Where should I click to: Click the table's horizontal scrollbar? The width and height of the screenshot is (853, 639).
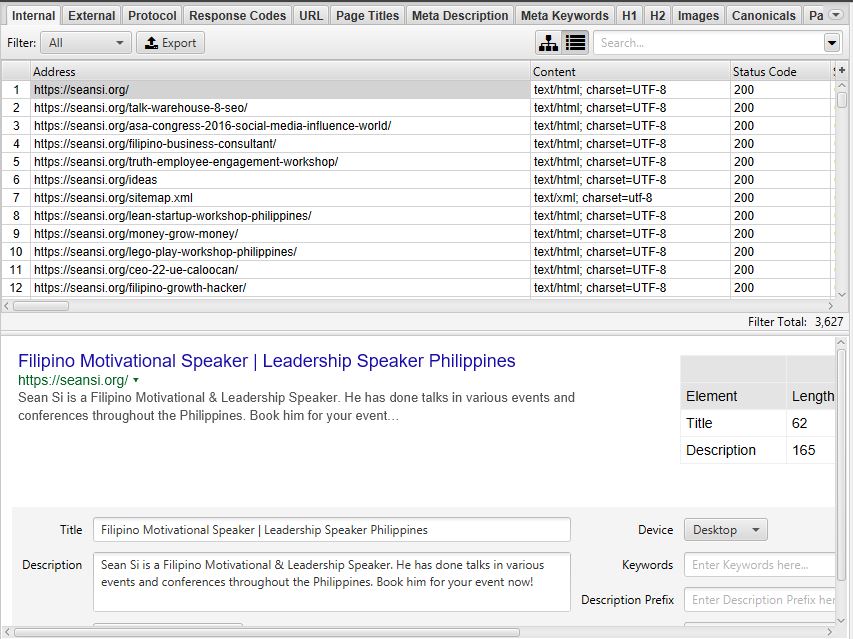[40, 306]
